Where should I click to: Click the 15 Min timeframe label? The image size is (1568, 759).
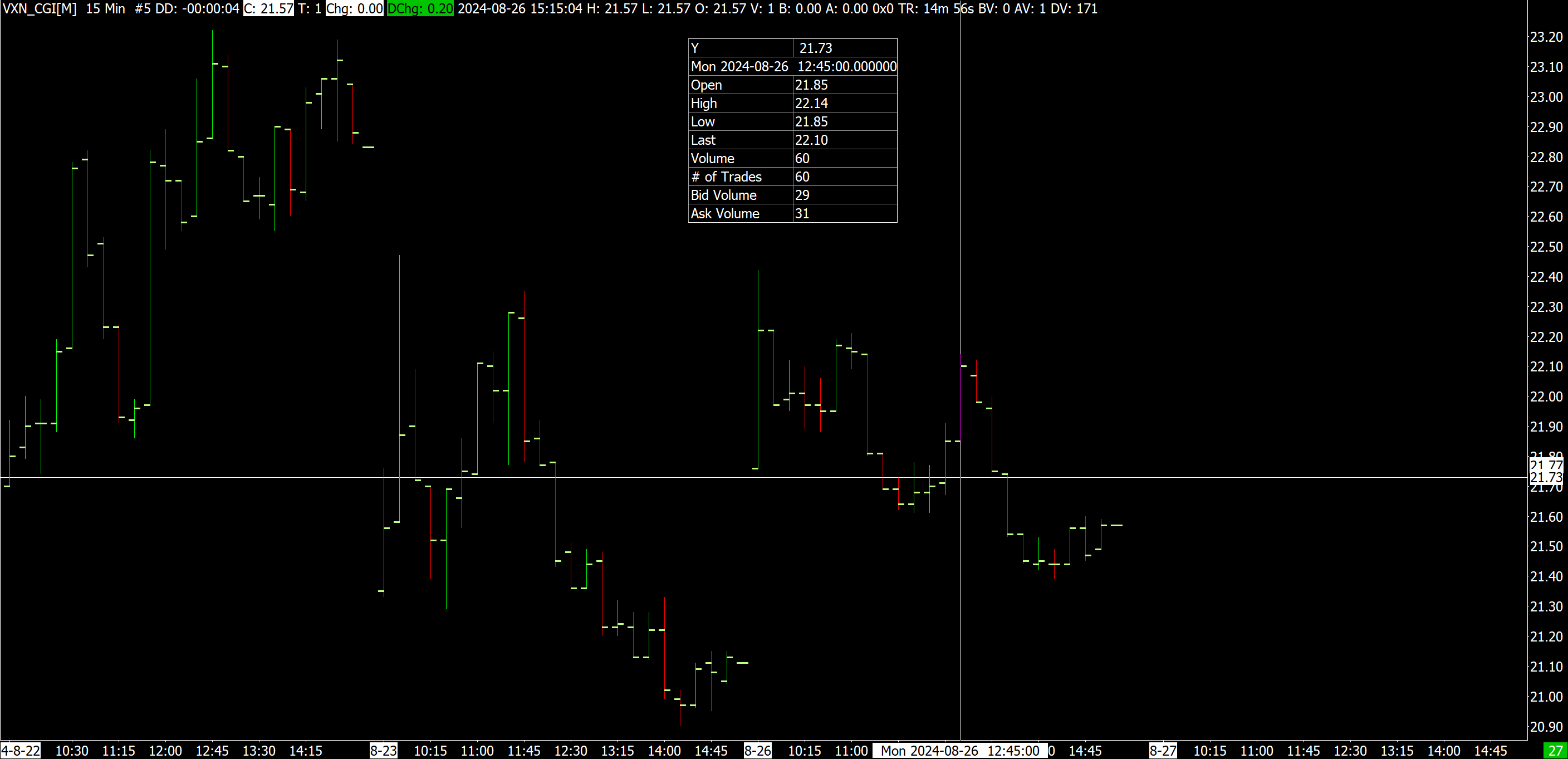point(105,8)
